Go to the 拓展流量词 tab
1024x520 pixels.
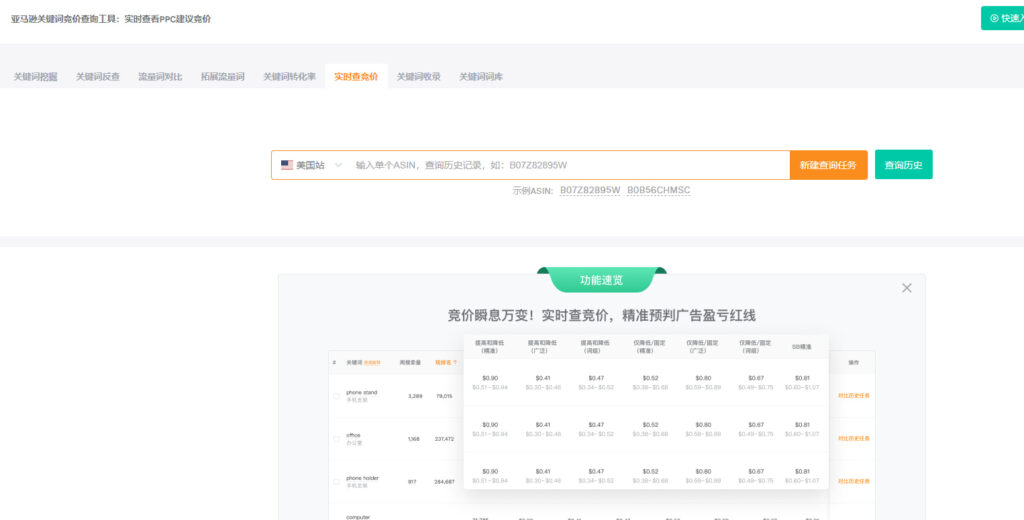[x=223, y=76]
